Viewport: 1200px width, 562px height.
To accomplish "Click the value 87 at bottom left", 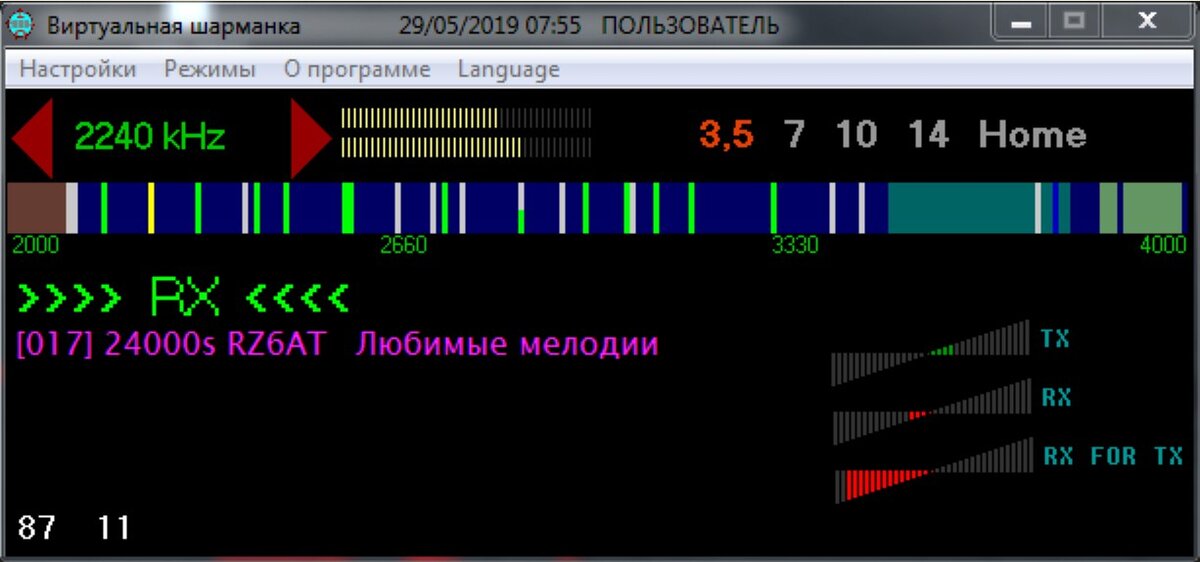I will (37, 528).
